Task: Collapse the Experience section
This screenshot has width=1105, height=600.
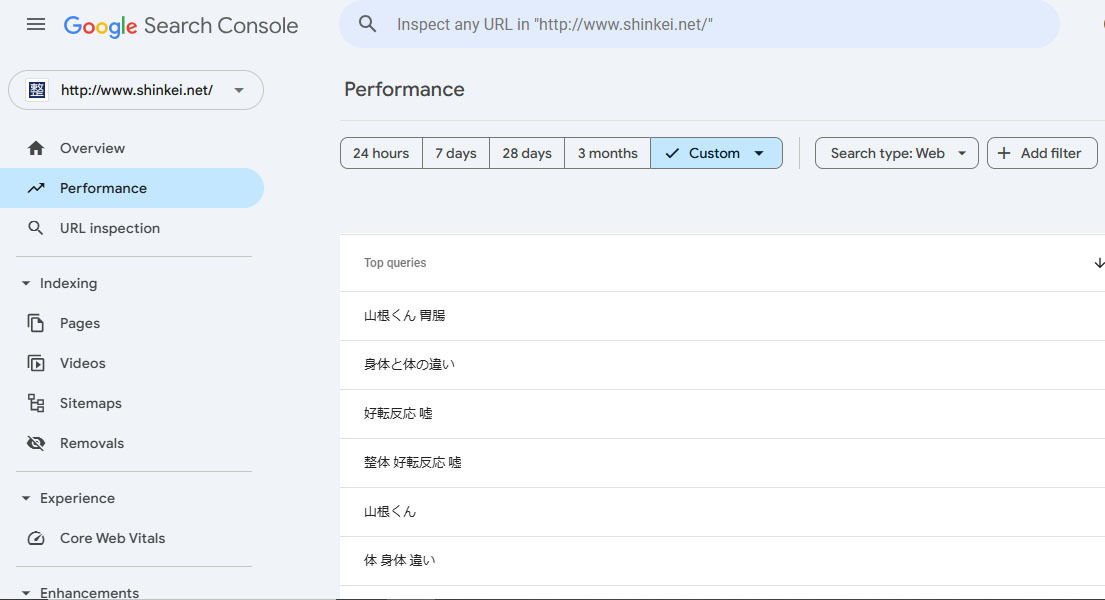Action: tap(26, 498)
